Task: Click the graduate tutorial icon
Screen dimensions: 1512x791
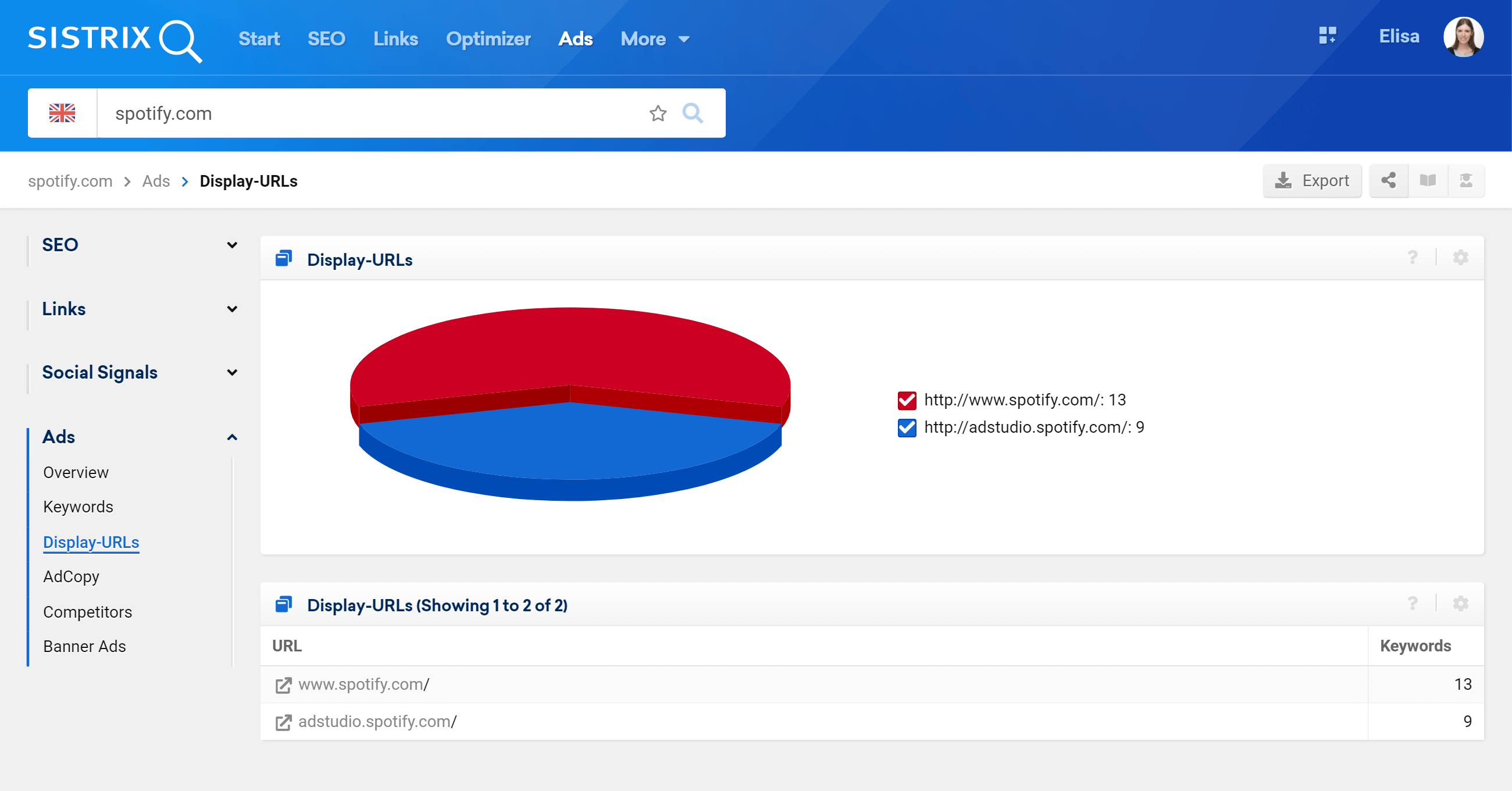Action: pos(1465,180)
